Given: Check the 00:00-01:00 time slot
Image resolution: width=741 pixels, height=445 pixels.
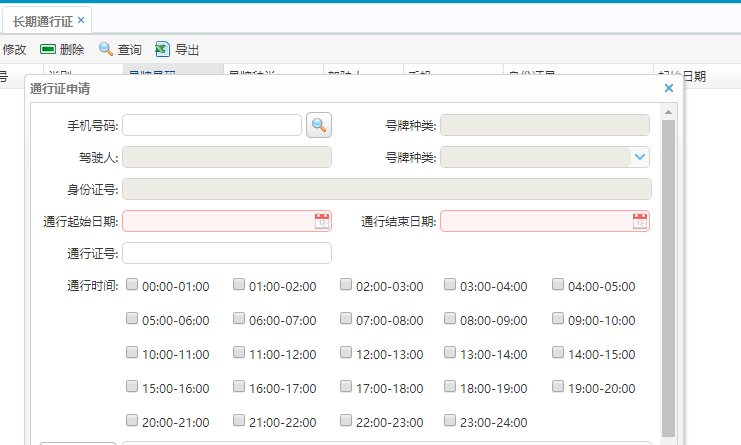Looking at the screenshot, I should pos(132,284).
